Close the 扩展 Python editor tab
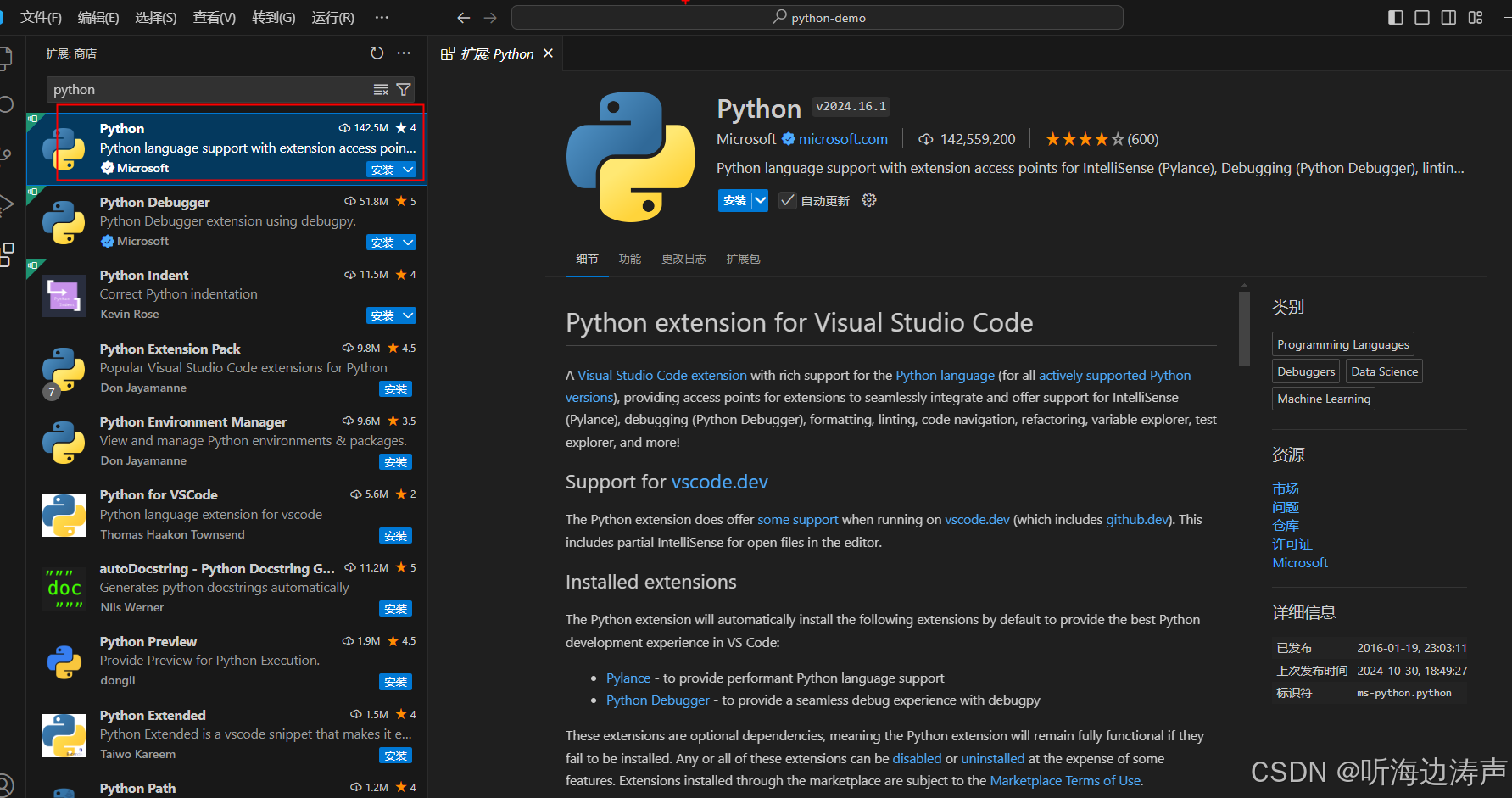The width and height of the screenshot is (1512, 798). click(x=548, y=53)
